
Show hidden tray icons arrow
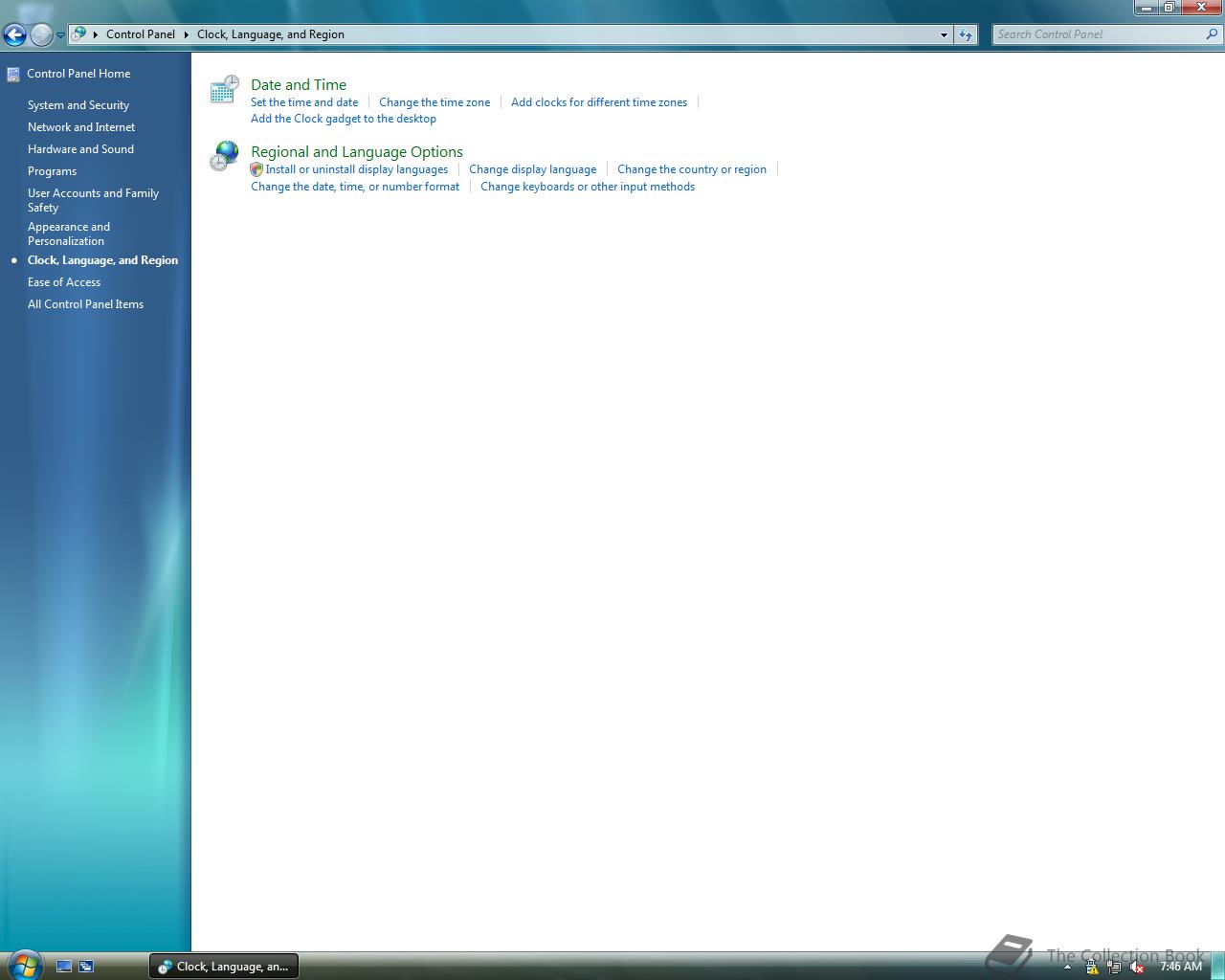[1067, 967]
